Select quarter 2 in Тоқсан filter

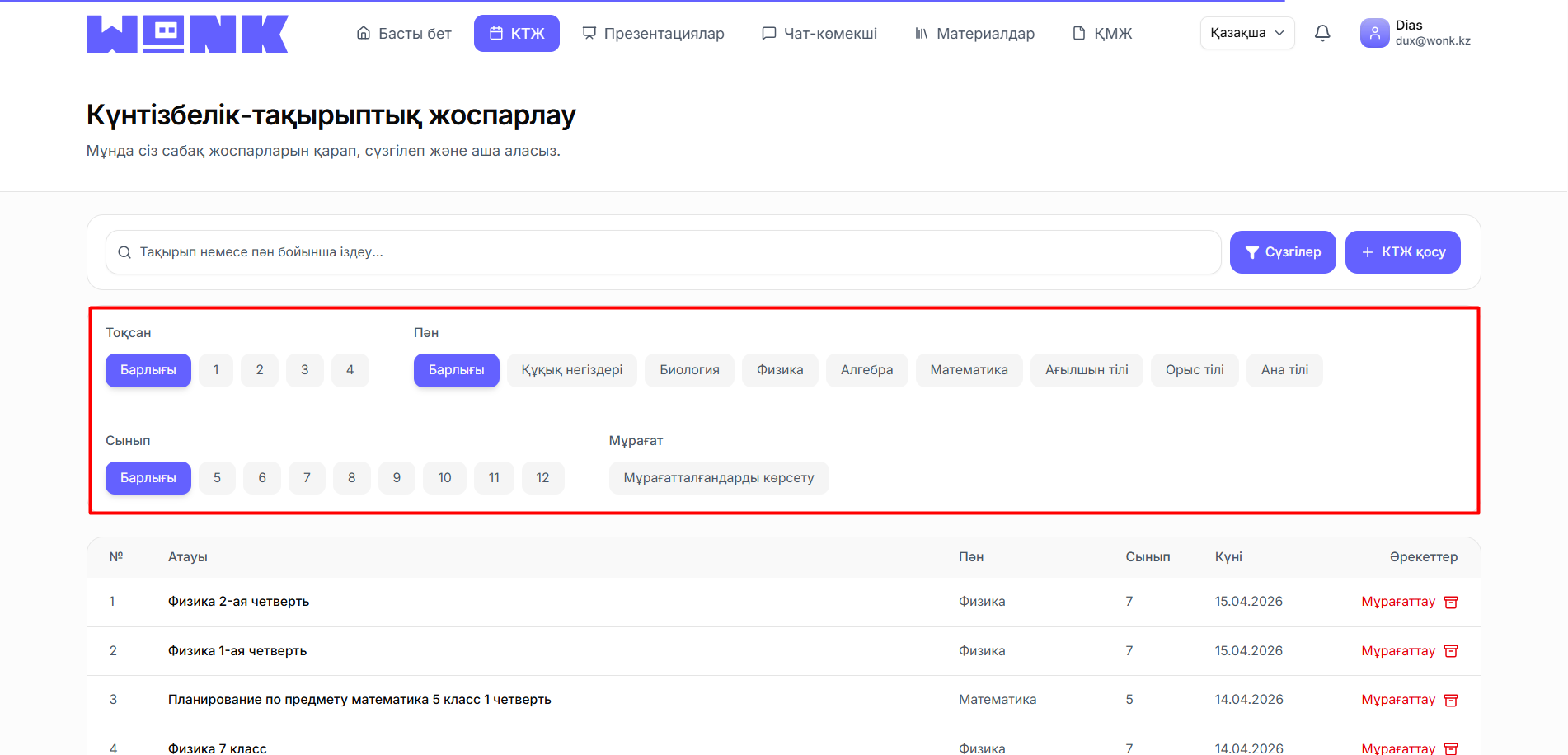(260, 370)
